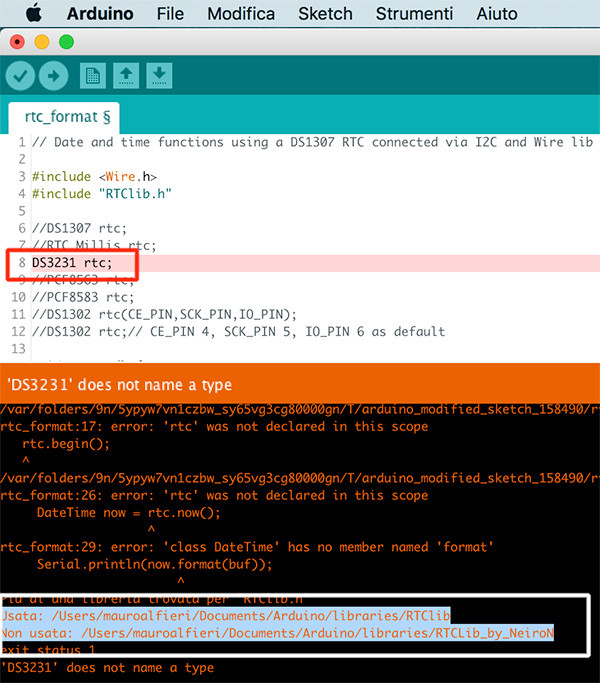This screenshot has width=600, height=683.
Task: Click the 'Non usata' RTClib_by_NeiroN path line
Action: (278, 632)
